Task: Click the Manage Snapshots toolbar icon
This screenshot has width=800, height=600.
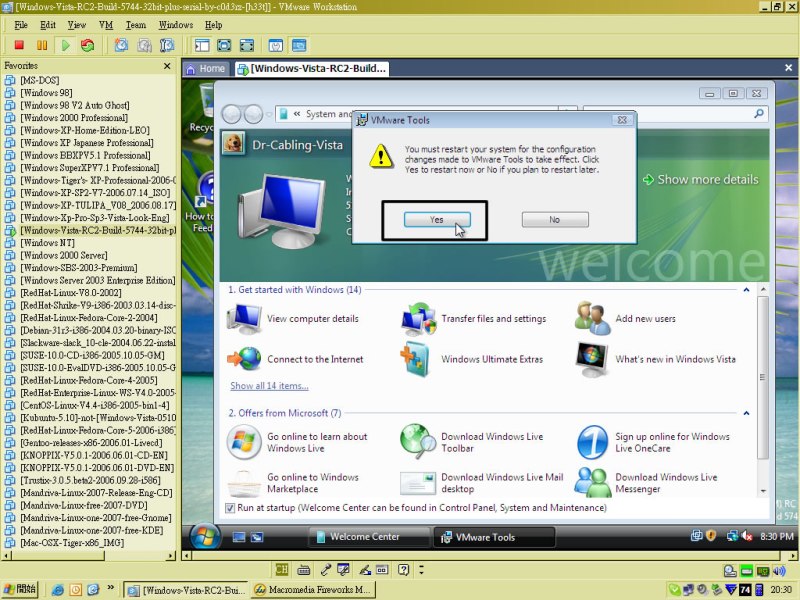Action: (167, 45)
